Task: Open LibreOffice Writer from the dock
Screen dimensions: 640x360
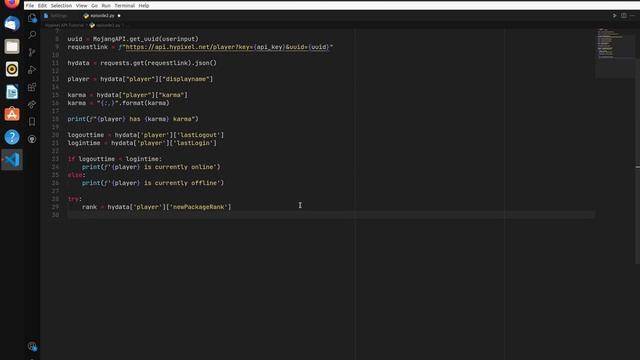Action: (12, 92)
